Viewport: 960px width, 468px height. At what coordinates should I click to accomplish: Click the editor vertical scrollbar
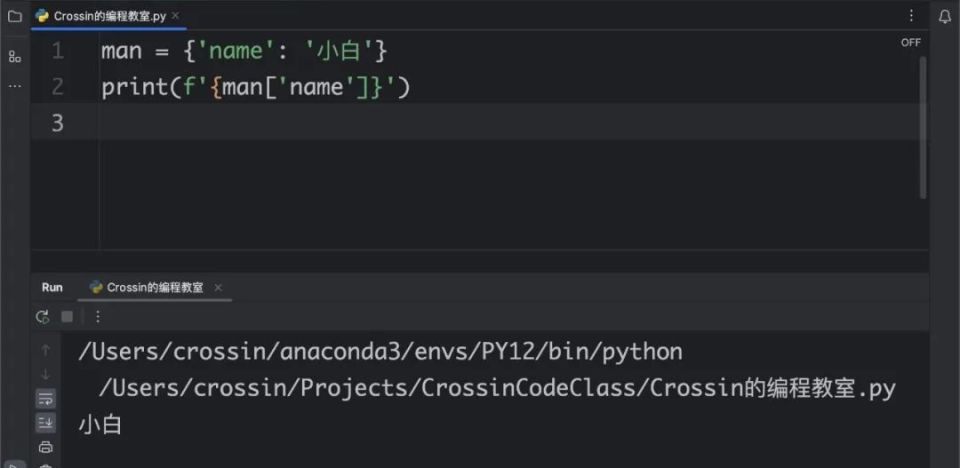coord(923,127)
